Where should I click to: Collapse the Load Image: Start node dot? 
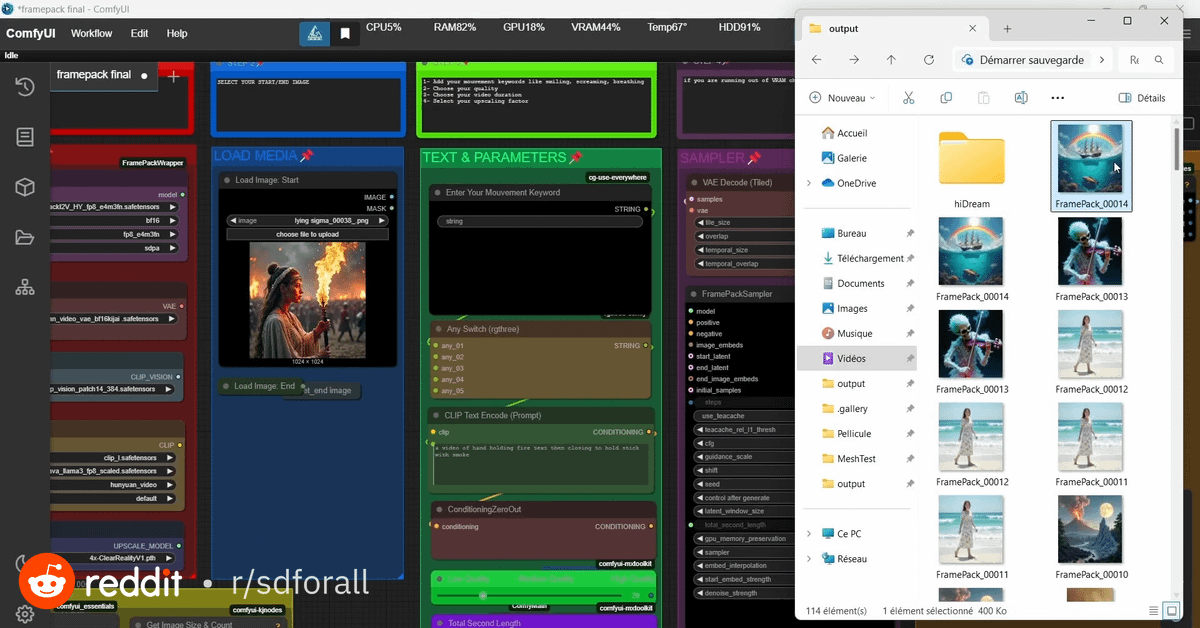[227, 180]
